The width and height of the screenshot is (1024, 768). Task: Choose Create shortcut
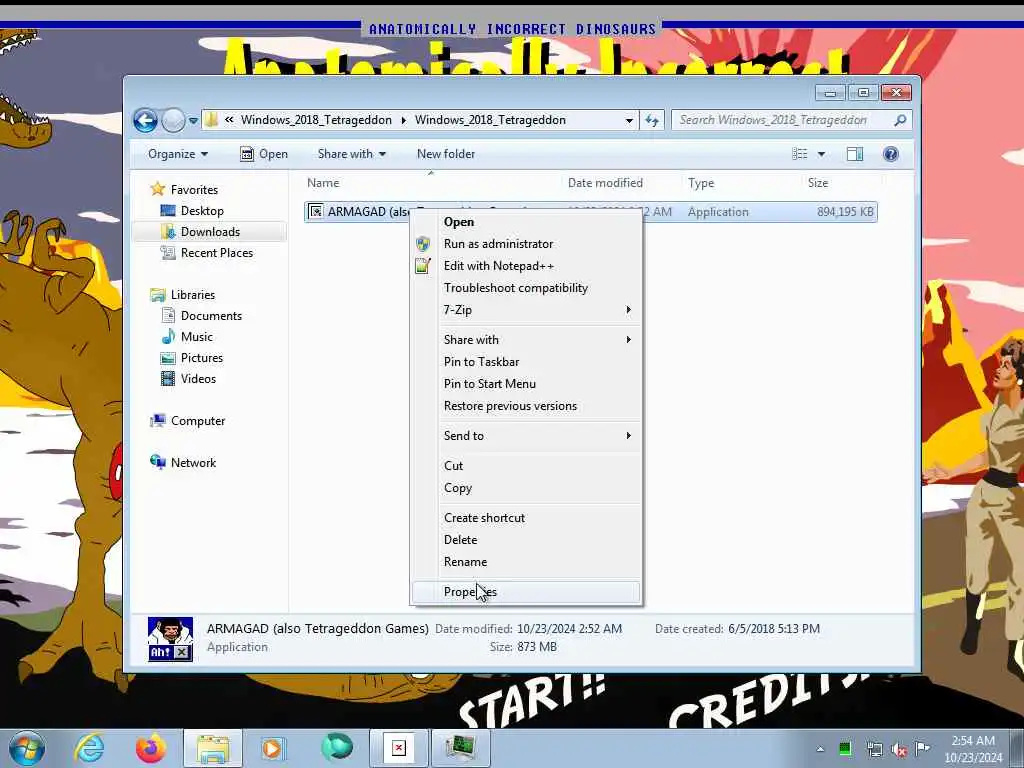(x=526, y=518)
